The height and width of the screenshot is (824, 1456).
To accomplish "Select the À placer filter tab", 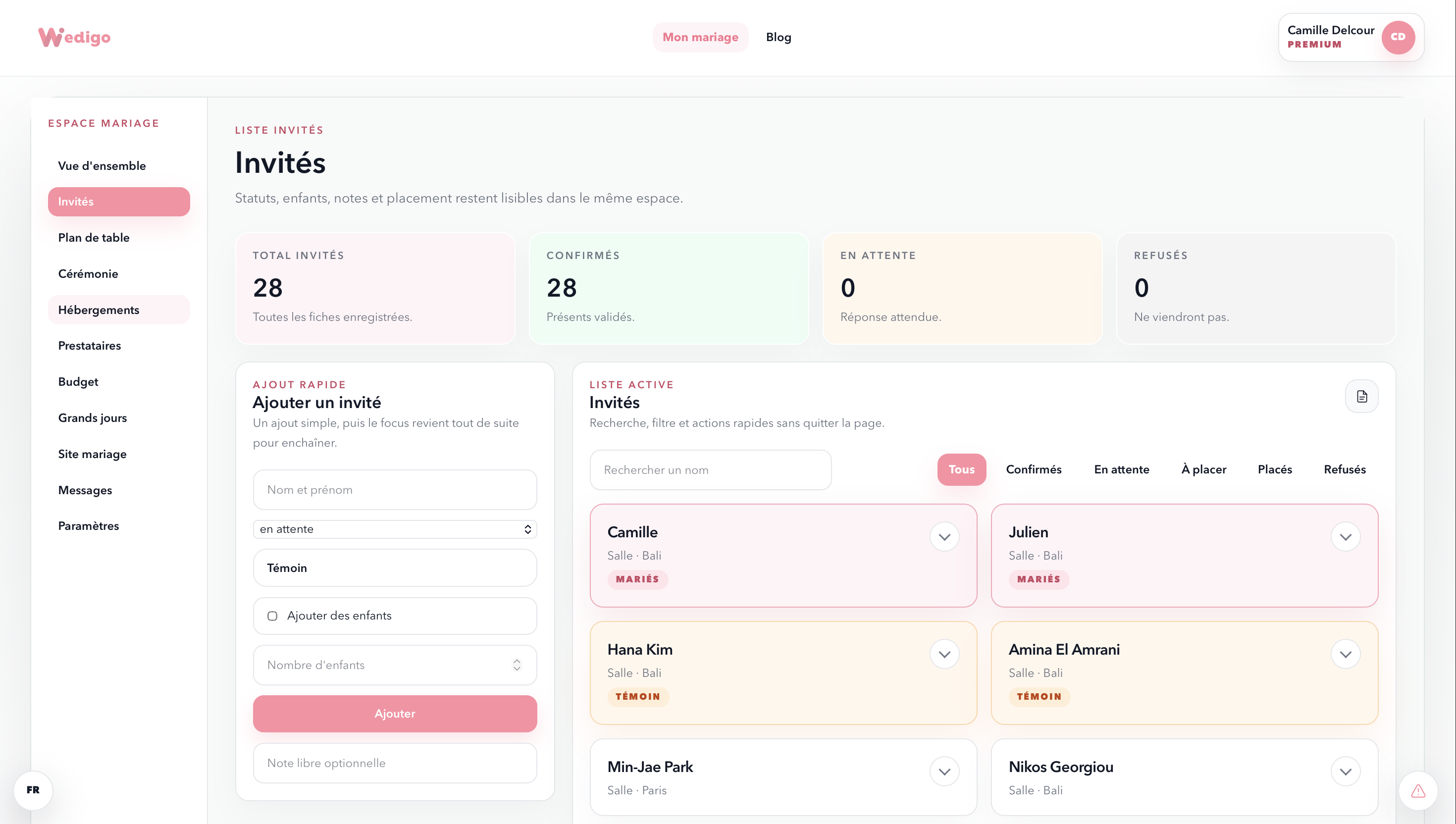I will [x=1203, y=469].
